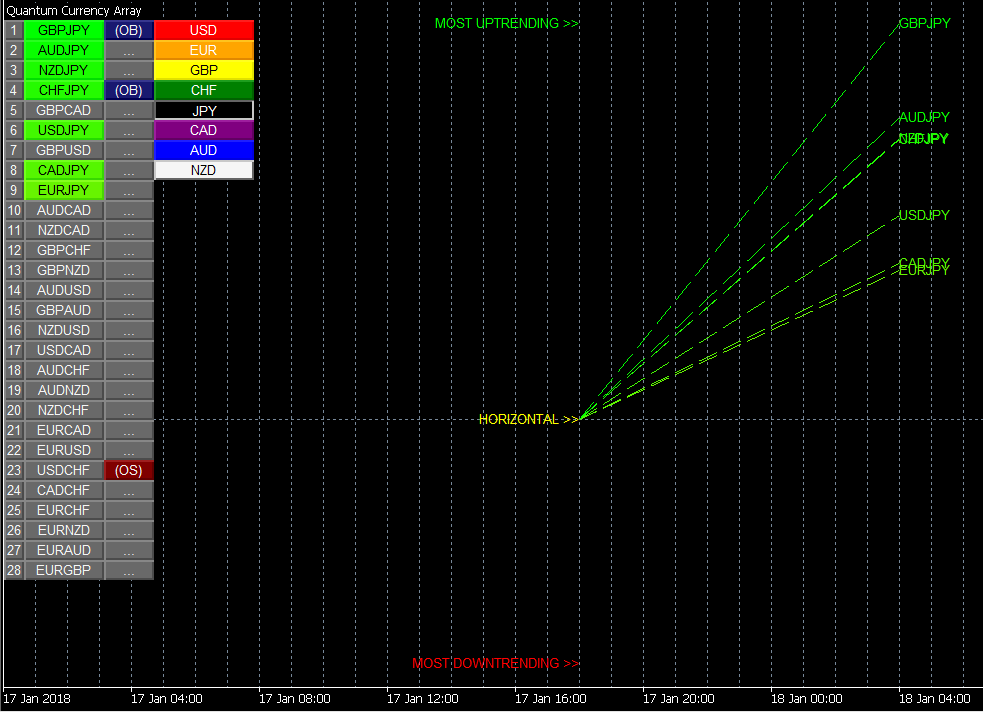Choose the blue AUD currency filter

[x=204, y=150]
